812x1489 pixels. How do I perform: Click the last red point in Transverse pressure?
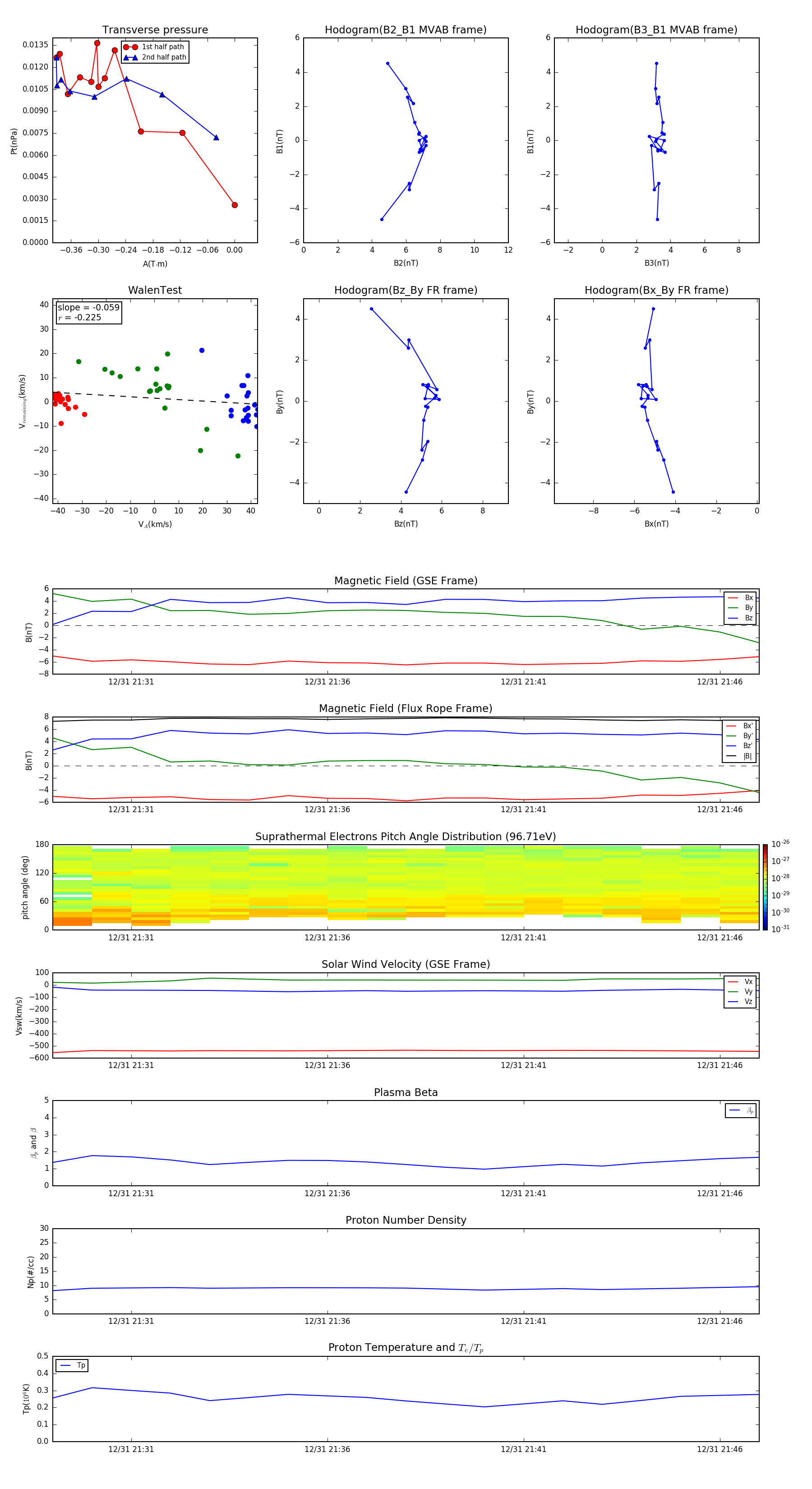(x=235, y=205)
